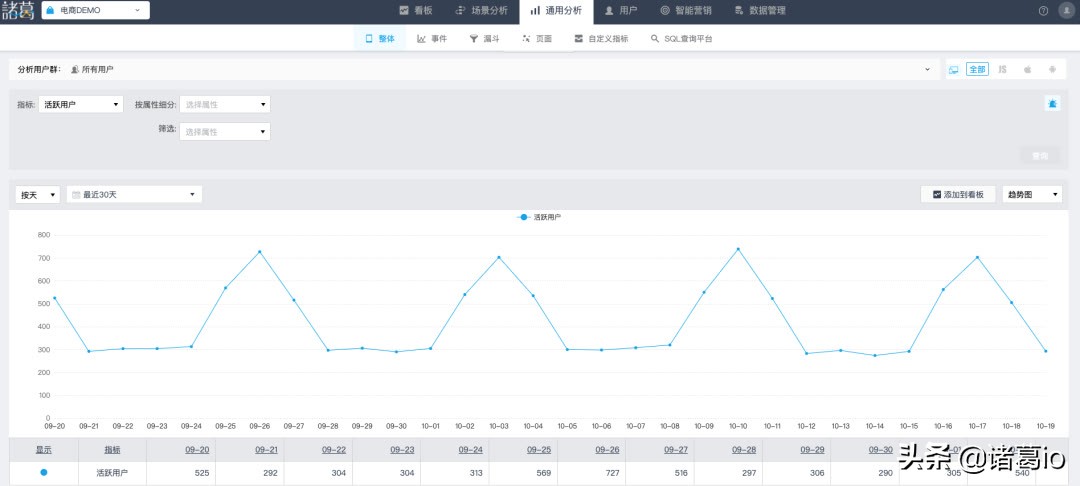Sort by the 09-22 table column header

click(x=334, y=450)
